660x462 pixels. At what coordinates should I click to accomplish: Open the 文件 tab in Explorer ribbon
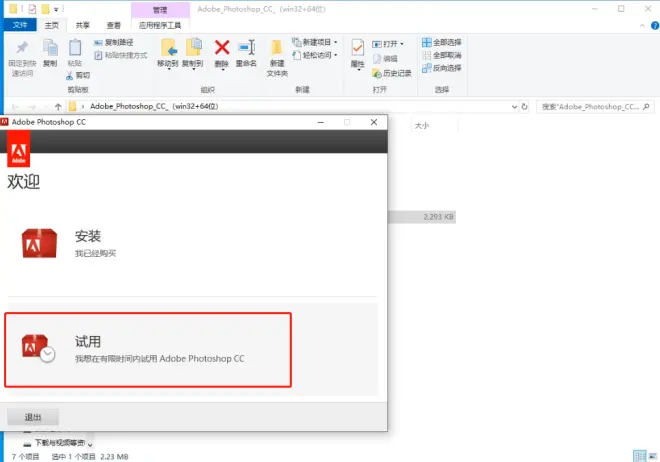[20, 25]
